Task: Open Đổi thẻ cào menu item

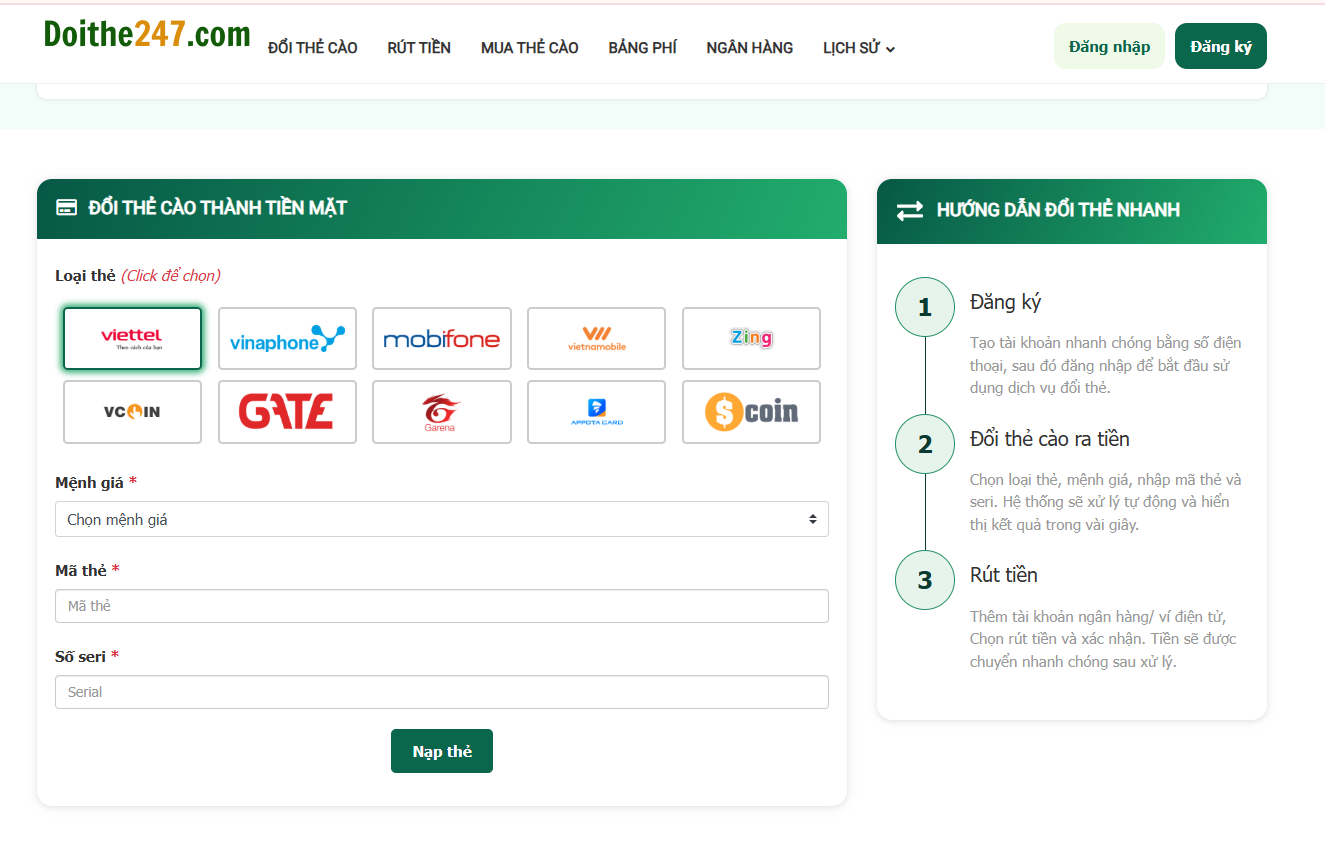Action: (313, 48)
